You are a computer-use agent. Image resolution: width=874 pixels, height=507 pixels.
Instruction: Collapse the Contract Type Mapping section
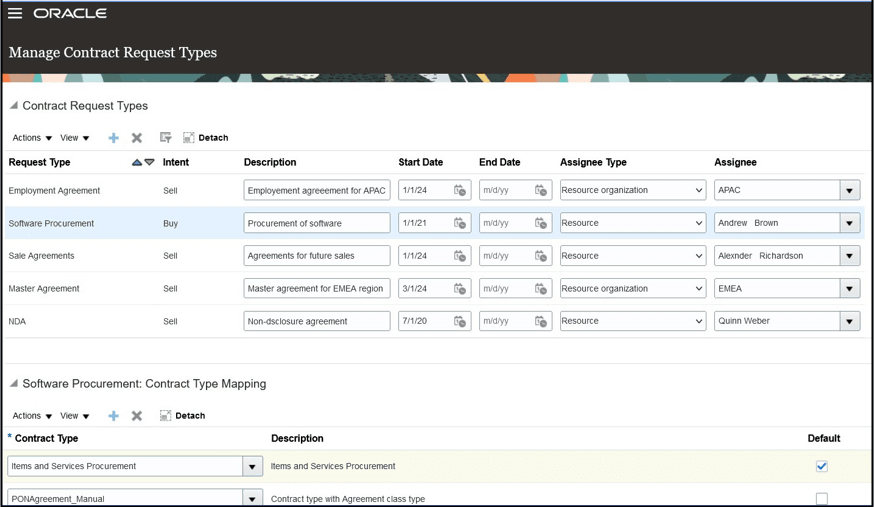pyautogui.click(x=14, y=383)
